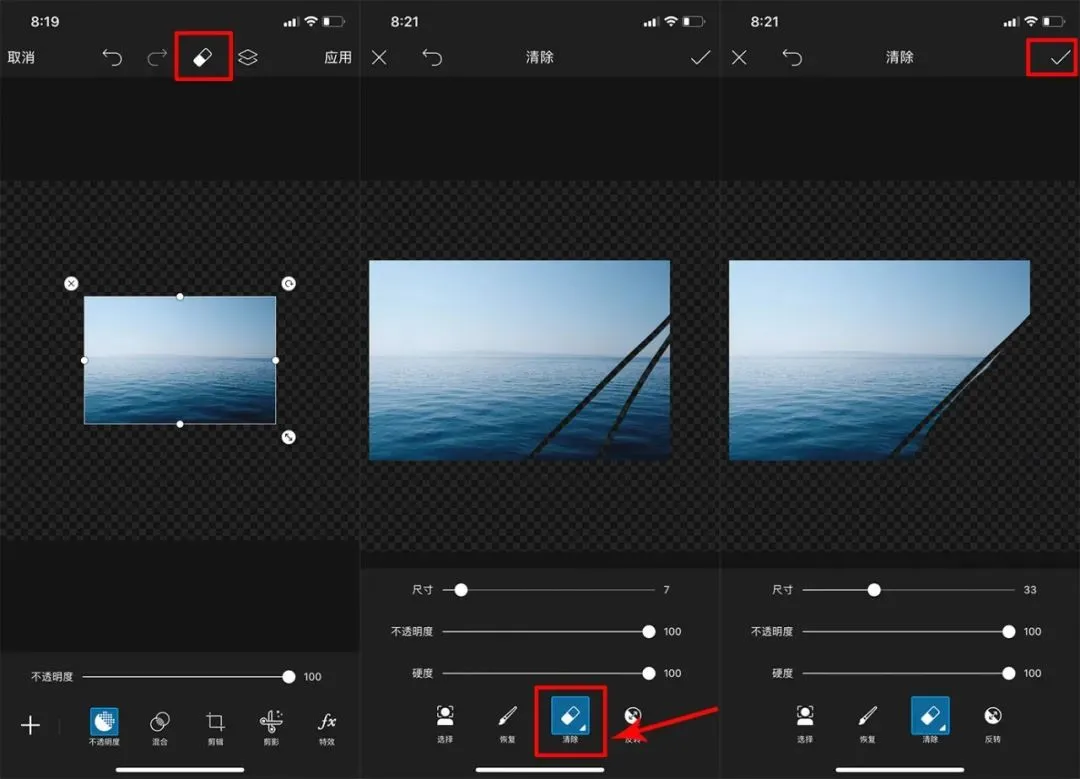Select the 混合 blend tool
Screen dimensions: 1080x779
point(160,722)
